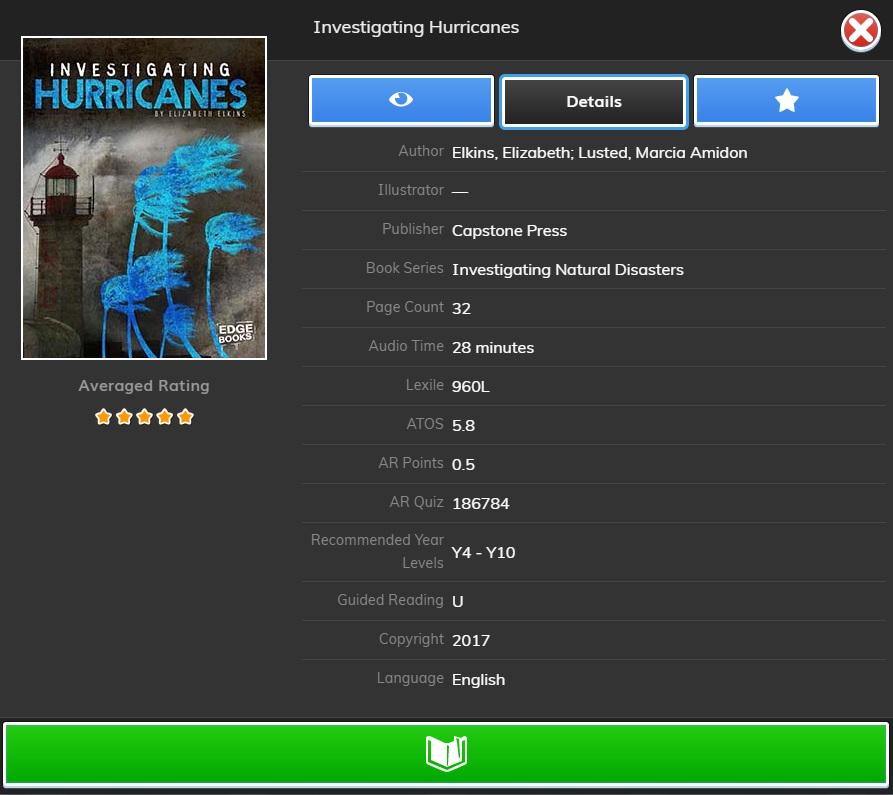Click the first rating star
This screenshot has width=893, height=795.
click(x=103, y=417)
